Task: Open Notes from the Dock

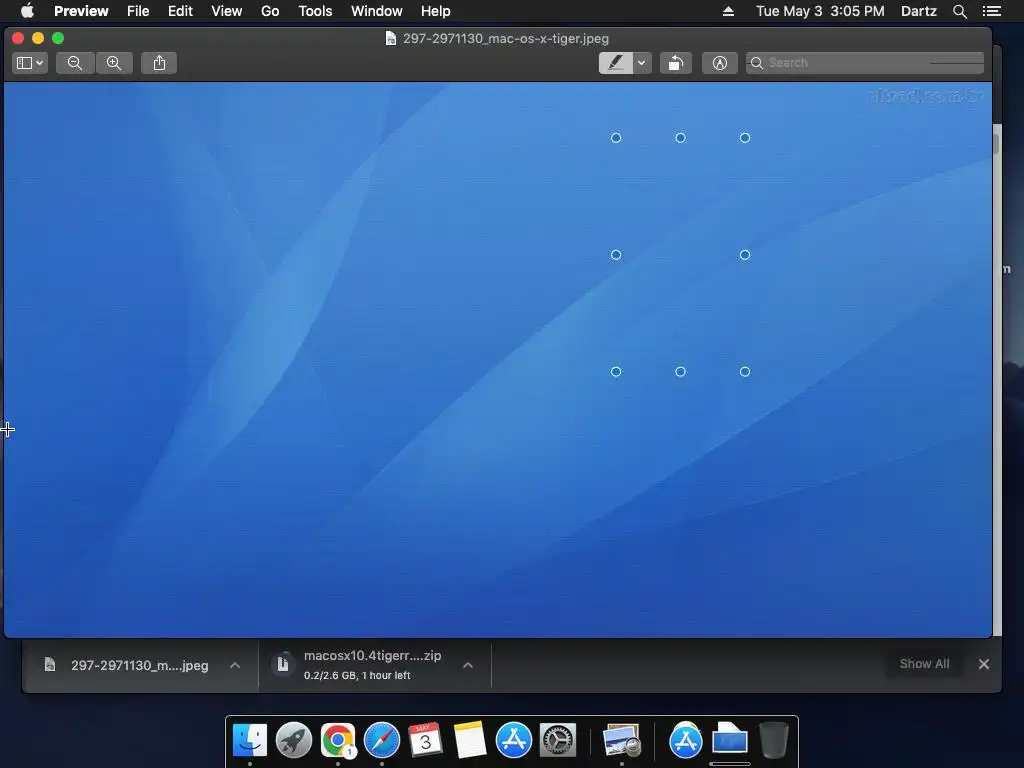Action: click(470, 740)
